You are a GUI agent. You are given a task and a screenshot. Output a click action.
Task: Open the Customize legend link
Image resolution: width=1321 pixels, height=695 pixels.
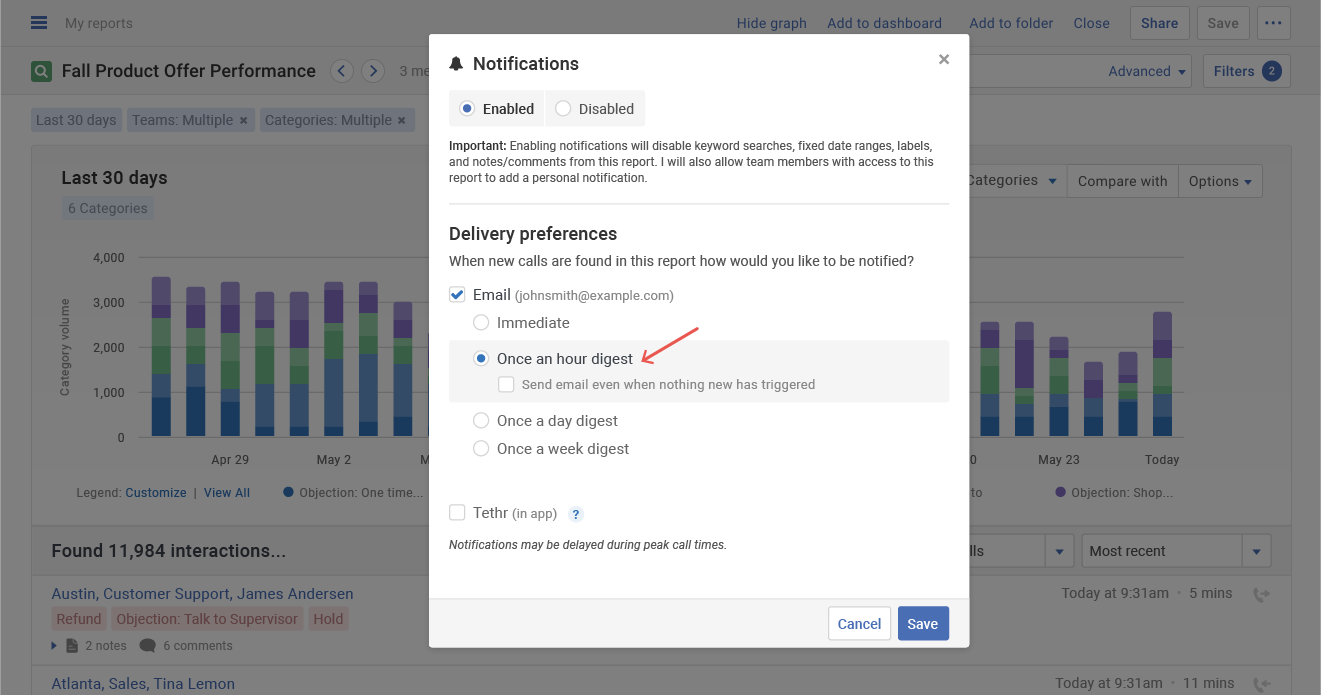tap(156, 492)
